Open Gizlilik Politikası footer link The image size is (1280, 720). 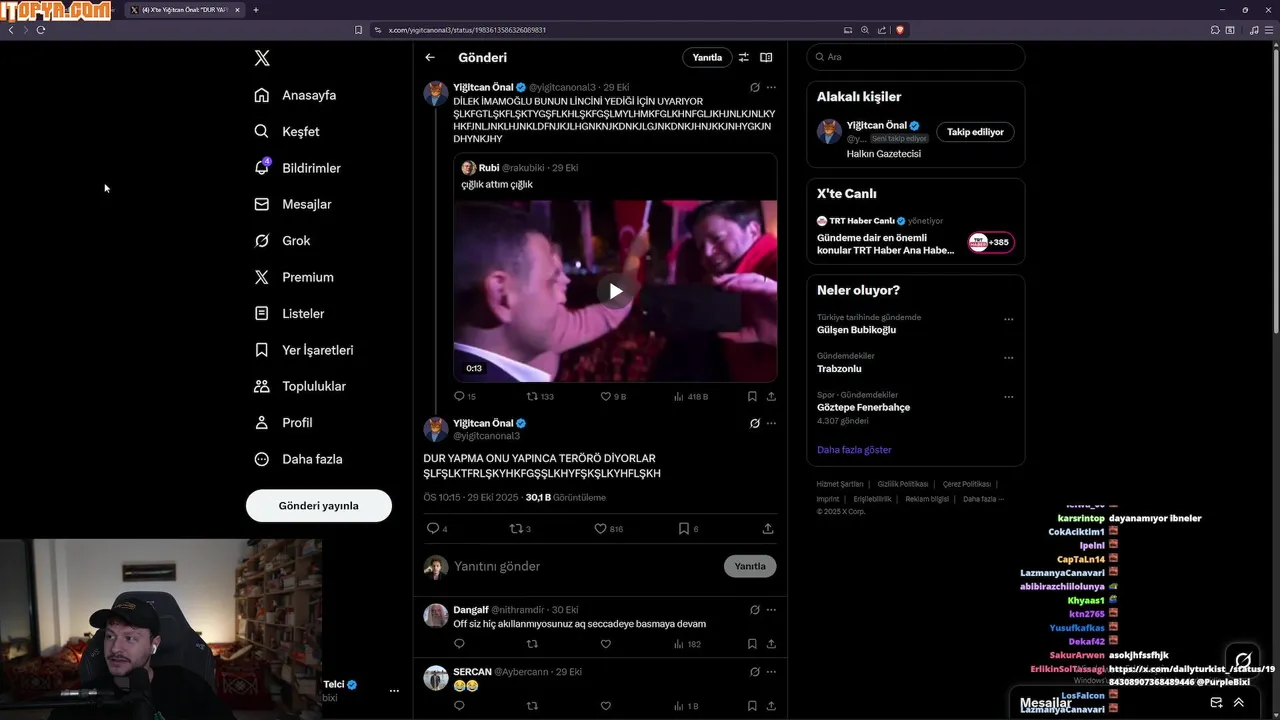[903, 484]
